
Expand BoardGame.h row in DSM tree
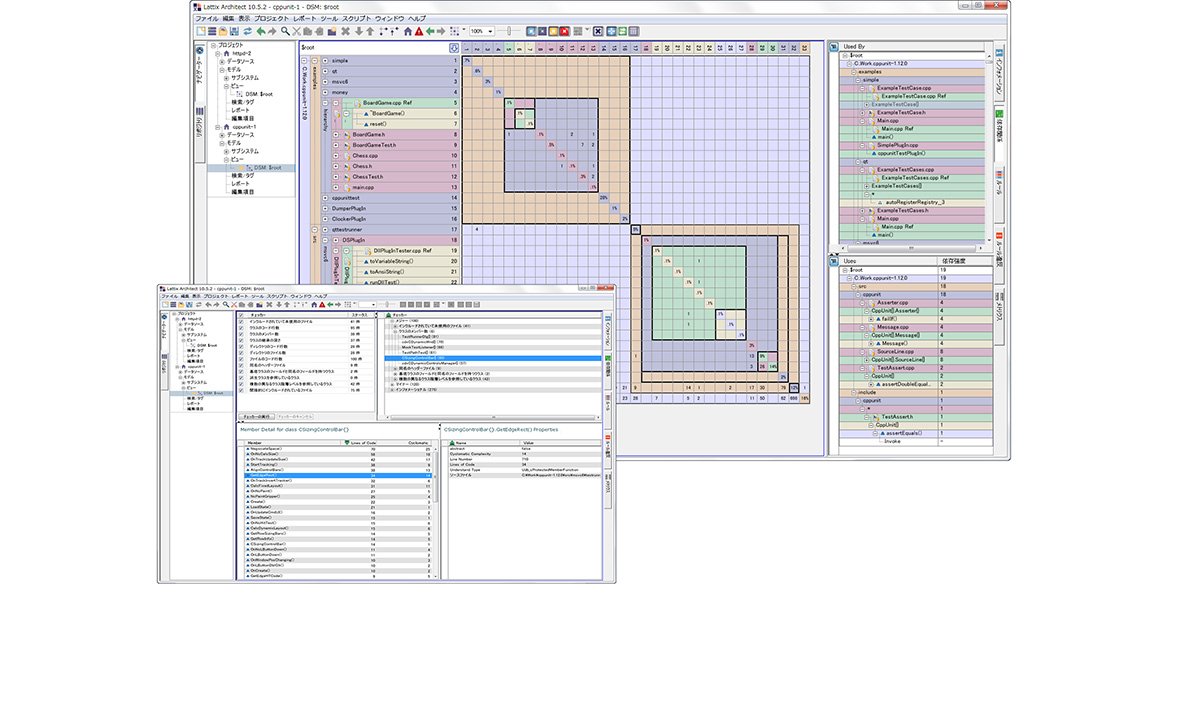(336, 135)
